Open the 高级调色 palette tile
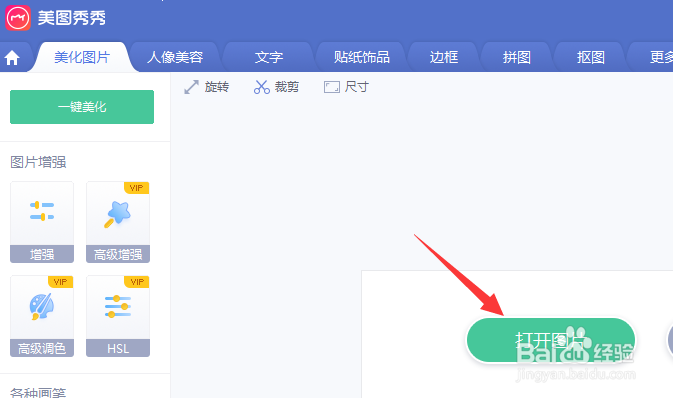673x398 pixels. tap(42, 316)
